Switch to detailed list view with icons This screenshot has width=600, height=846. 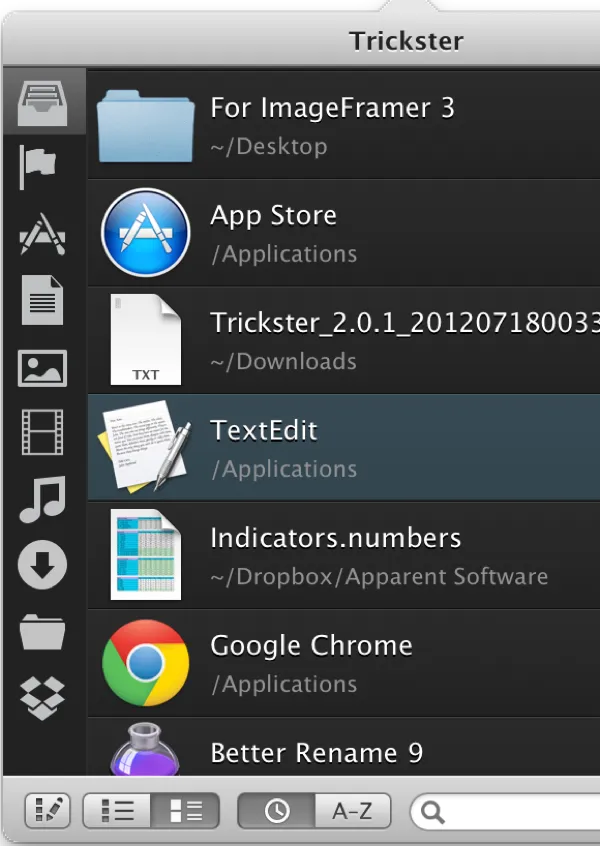pos(185,810)
